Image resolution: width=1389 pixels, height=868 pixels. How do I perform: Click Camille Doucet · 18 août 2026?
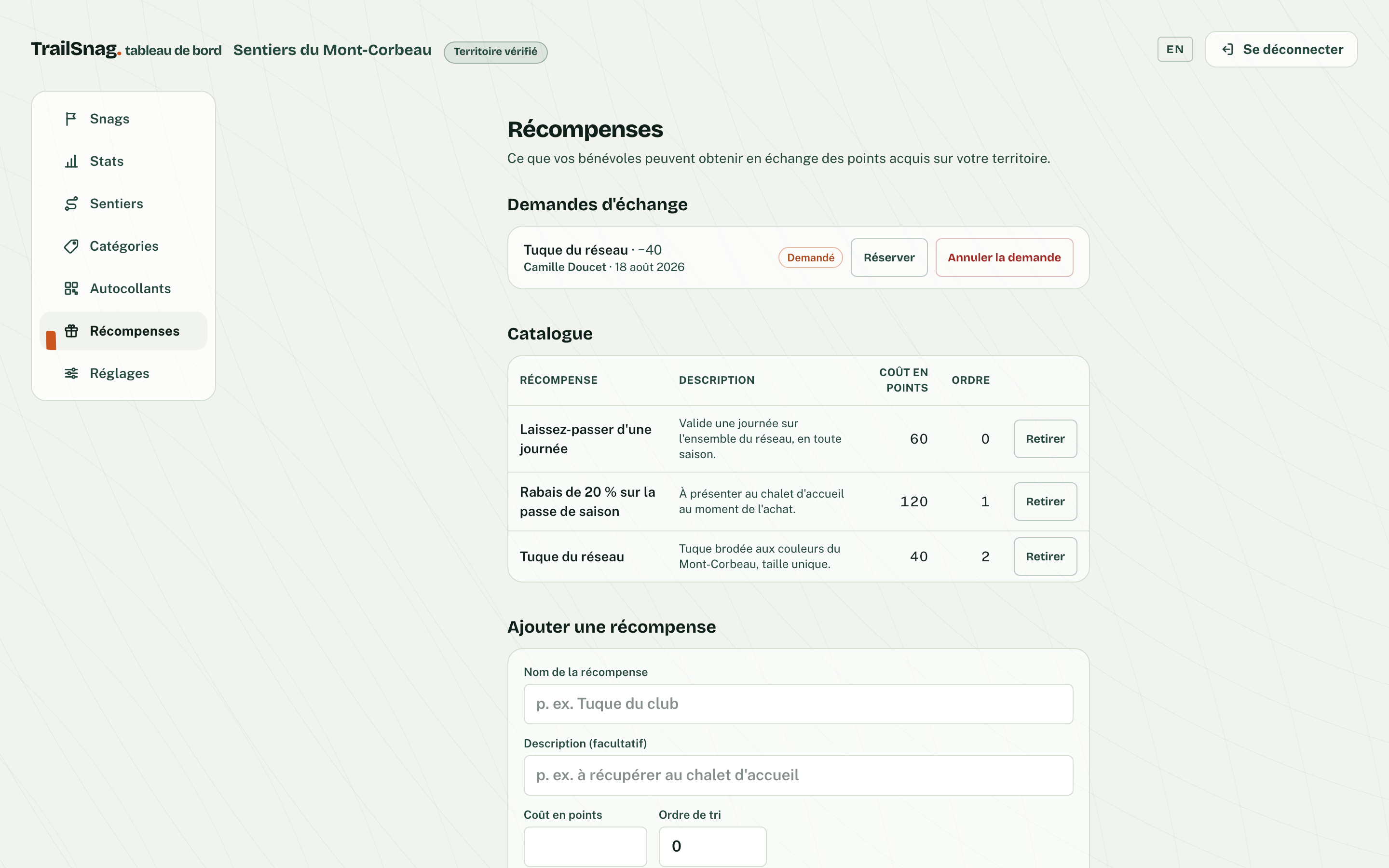coord(603,267)
